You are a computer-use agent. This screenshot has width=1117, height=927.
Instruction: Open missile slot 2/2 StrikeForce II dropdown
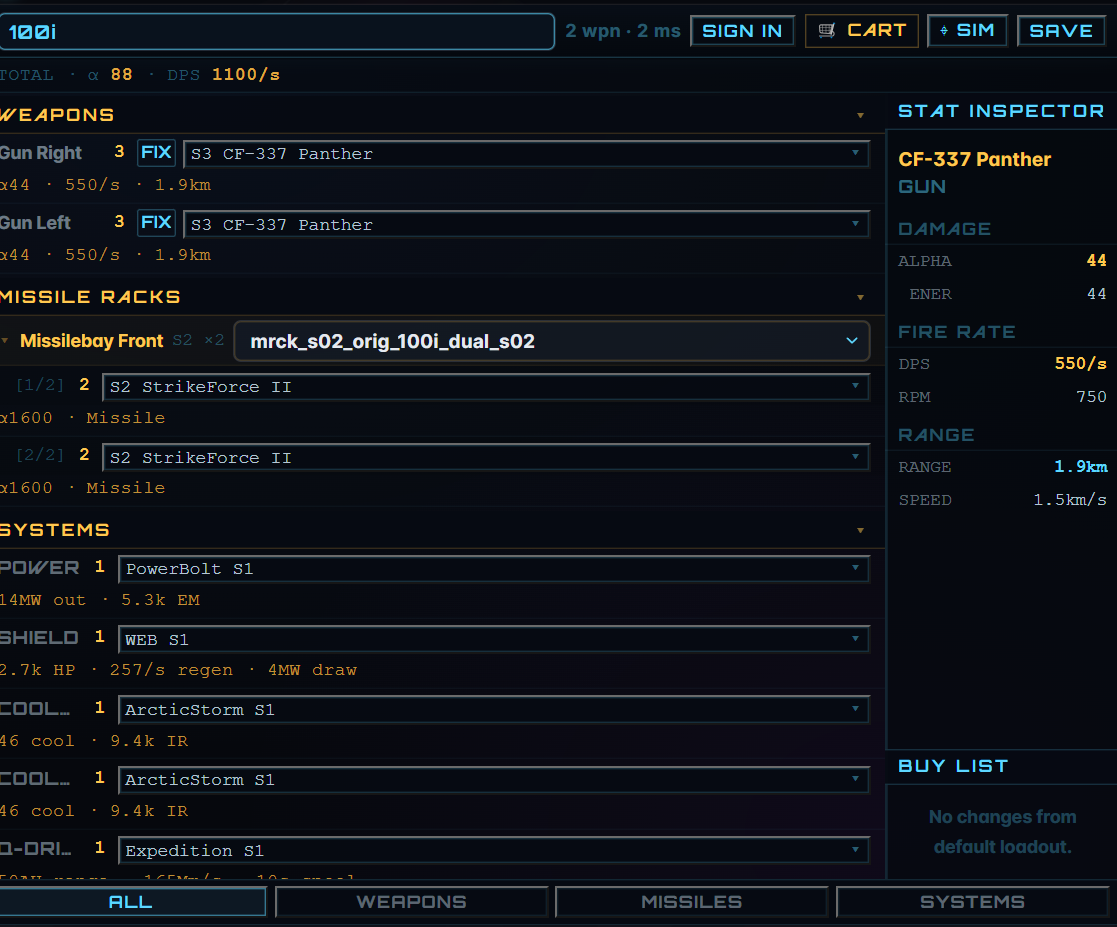(x=486, y=457)
